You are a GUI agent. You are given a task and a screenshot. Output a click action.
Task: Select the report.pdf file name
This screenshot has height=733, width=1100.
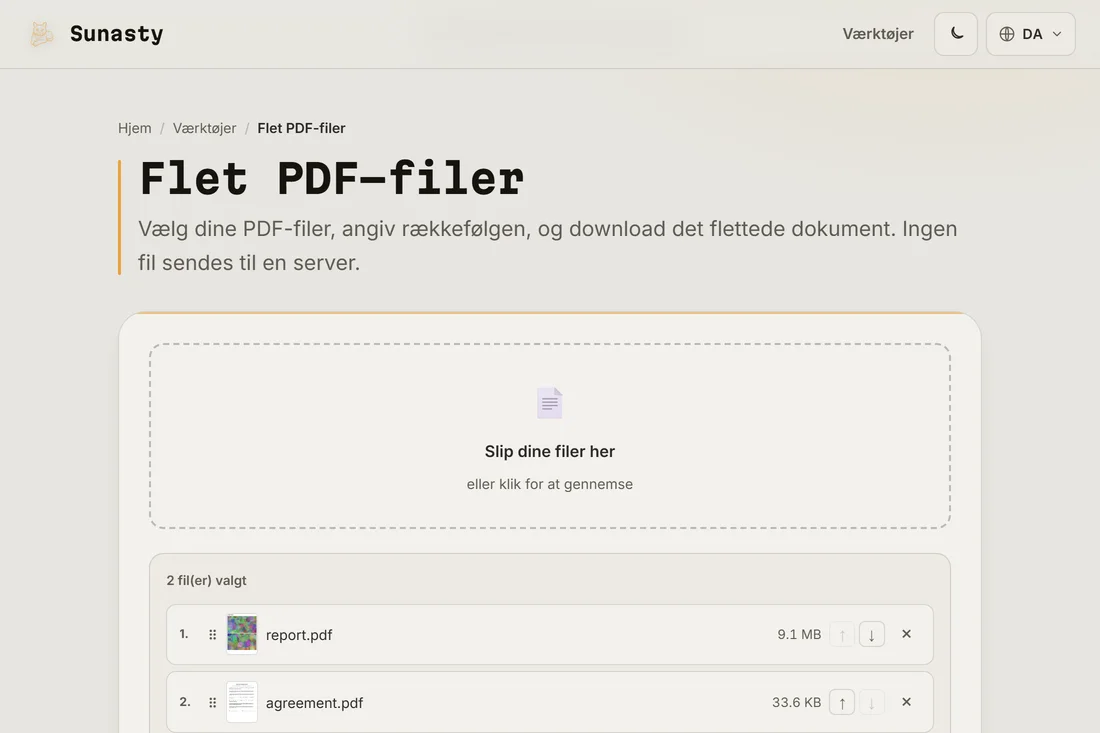(x=299, y=635)
